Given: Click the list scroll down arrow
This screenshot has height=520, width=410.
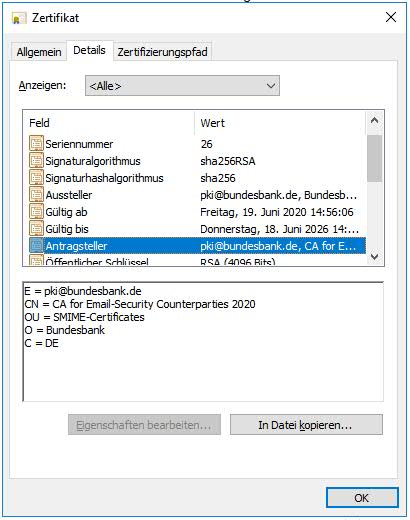Looking at the screenshot, I should (374, 257).
